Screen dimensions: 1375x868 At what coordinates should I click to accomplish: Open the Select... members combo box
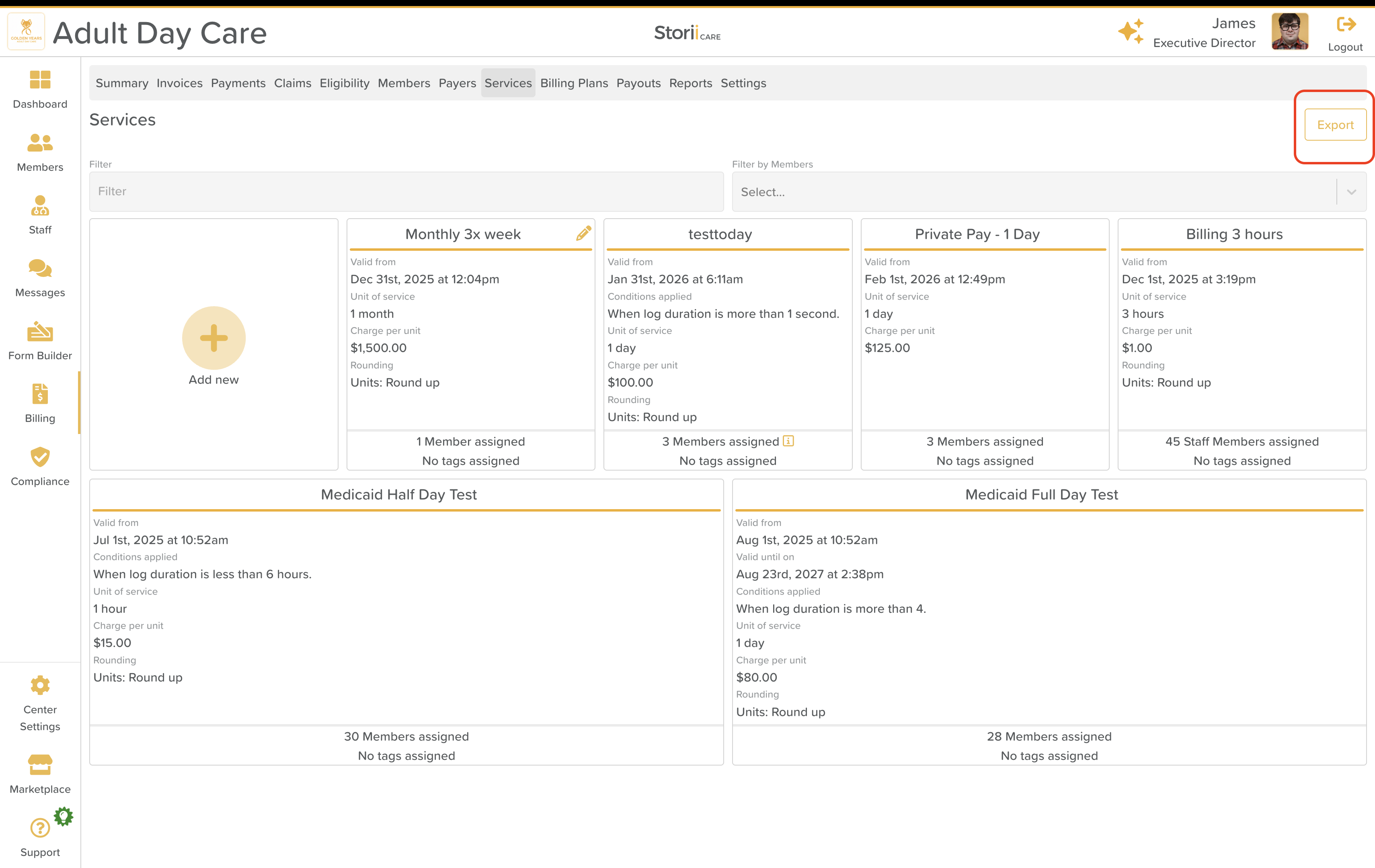click(x=1034, y=192)
